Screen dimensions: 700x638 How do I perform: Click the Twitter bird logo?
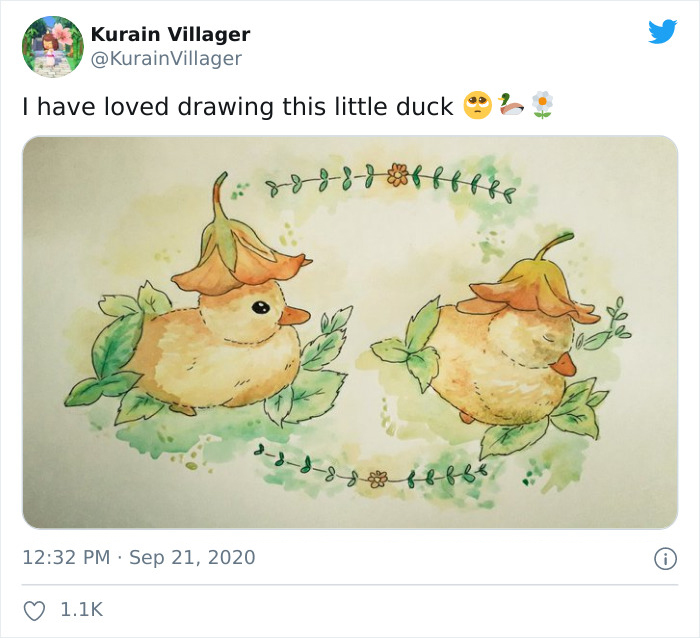[x=662, y=32]
